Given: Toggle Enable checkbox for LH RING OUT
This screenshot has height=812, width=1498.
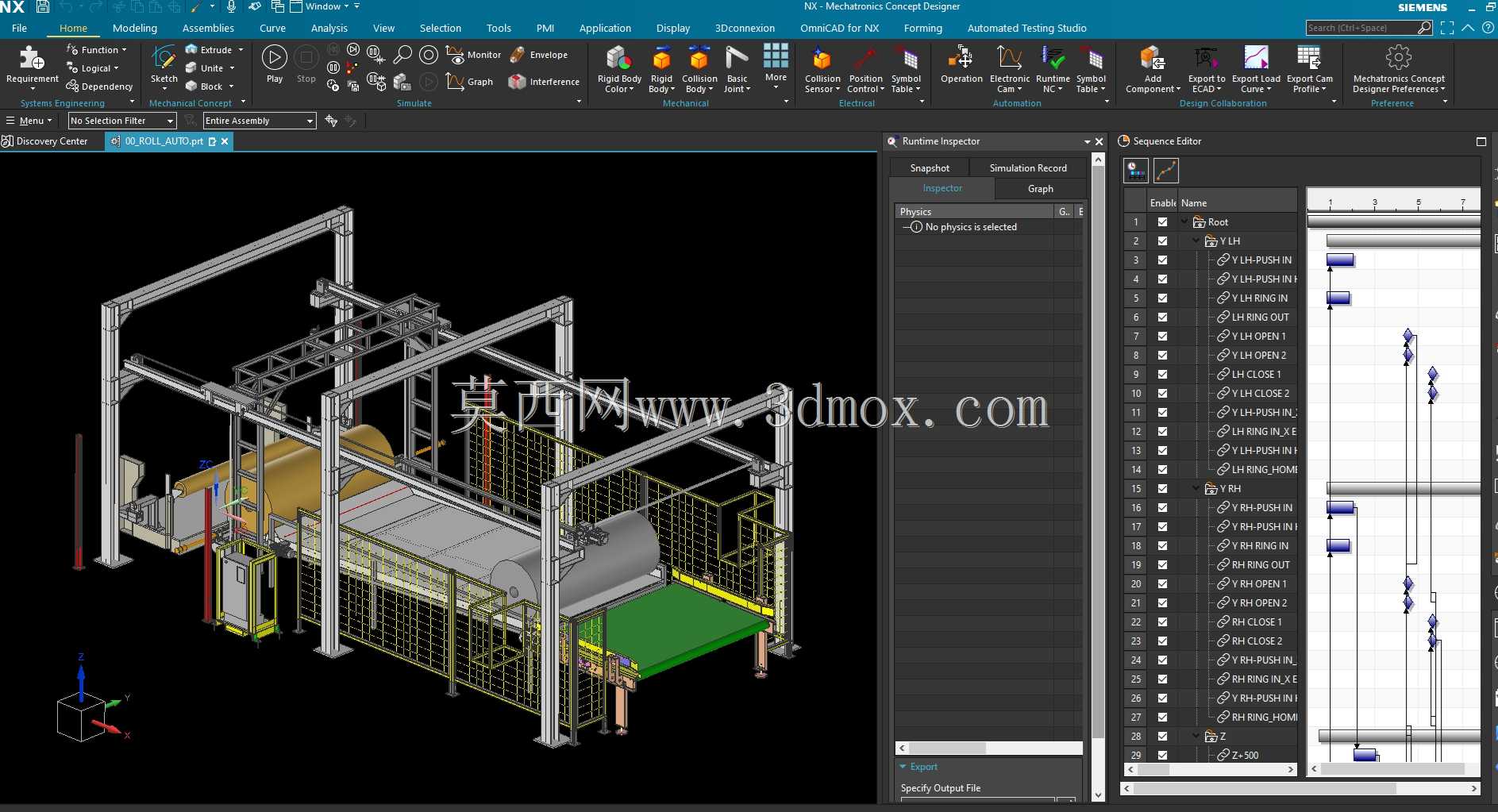Looking at the screenshot, I should 1162,317.
